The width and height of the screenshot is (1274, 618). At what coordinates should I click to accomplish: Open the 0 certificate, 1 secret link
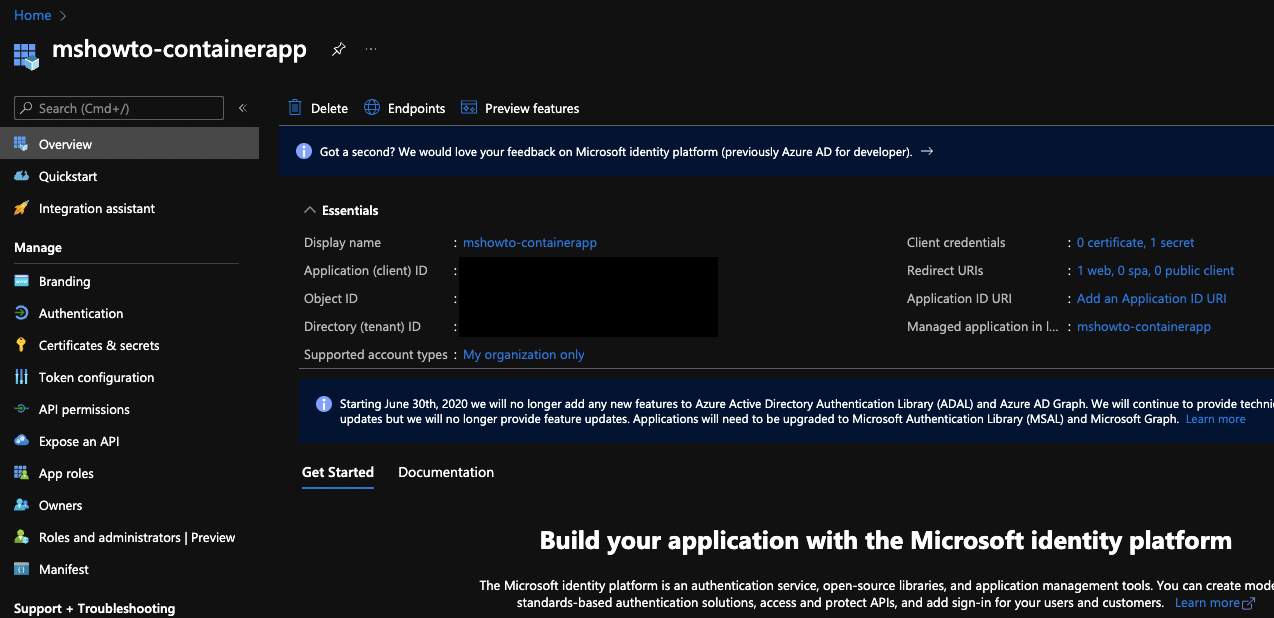1135,242
